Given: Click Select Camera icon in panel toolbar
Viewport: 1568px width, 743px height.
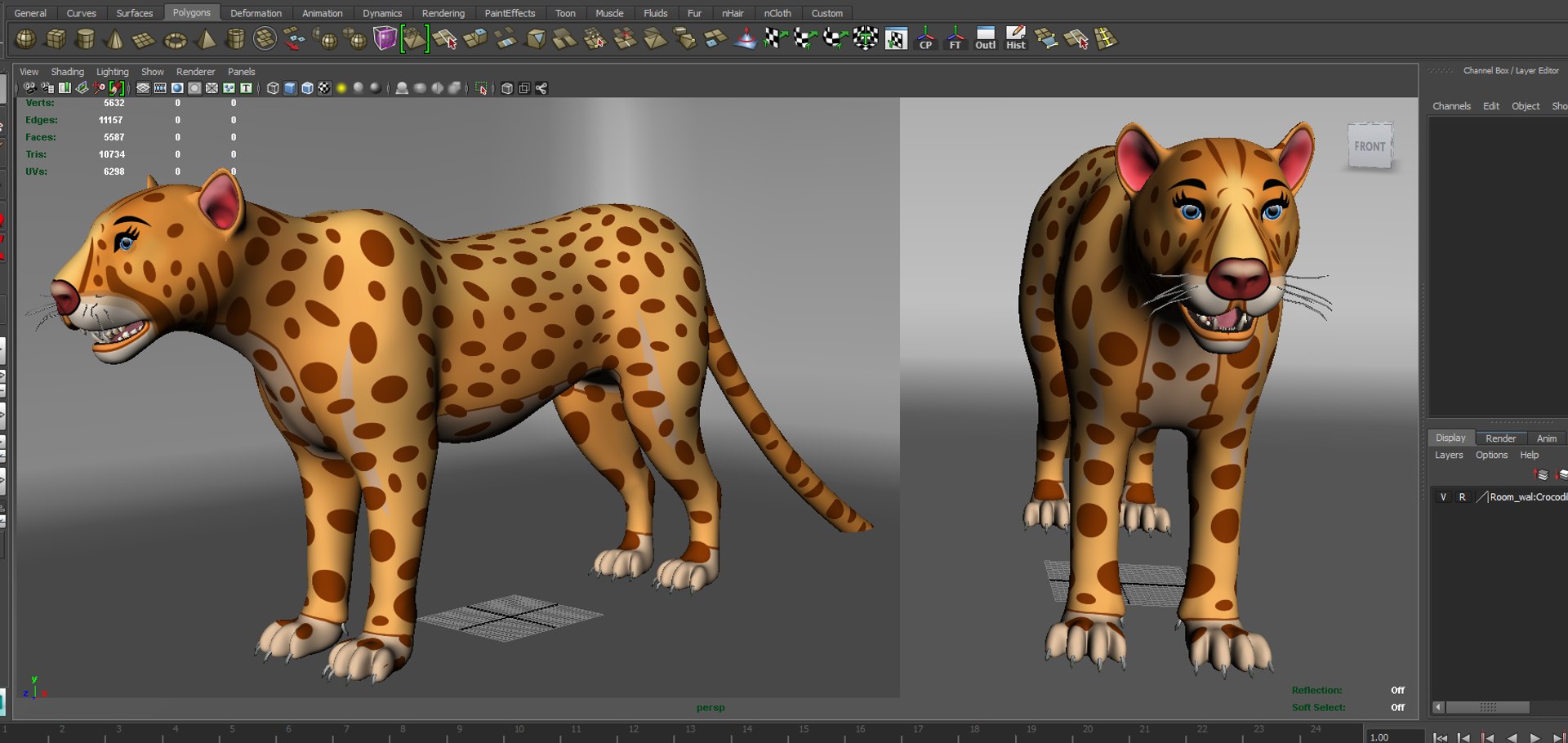Looking at the screenshot, I should (x=29, y=88).
